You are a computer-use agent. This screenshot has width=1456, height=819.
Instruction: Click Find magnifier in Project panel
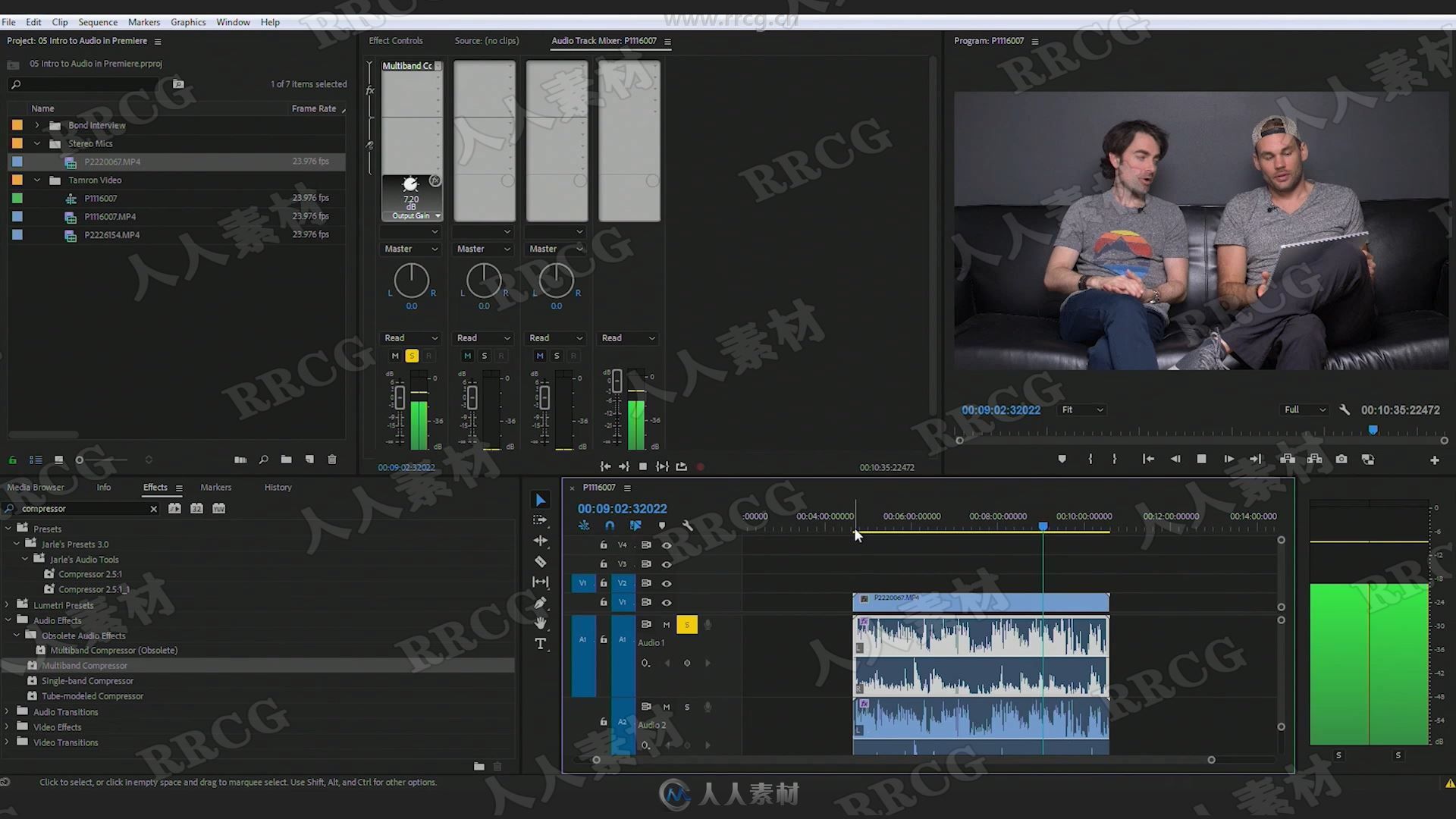coord(263,460)
